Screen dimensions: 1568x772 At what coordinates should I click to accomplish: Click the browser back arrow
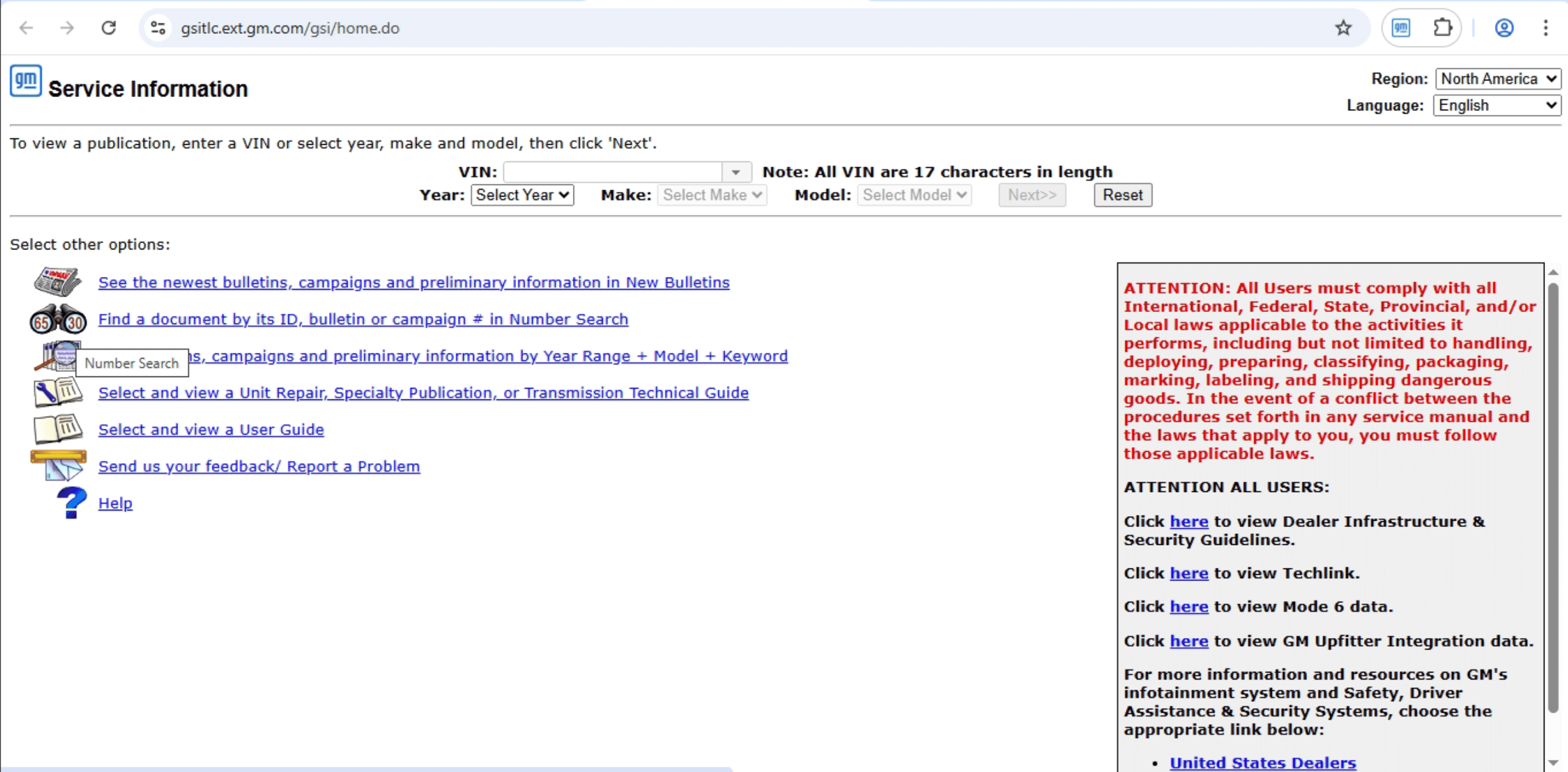(x=26, y=28)
